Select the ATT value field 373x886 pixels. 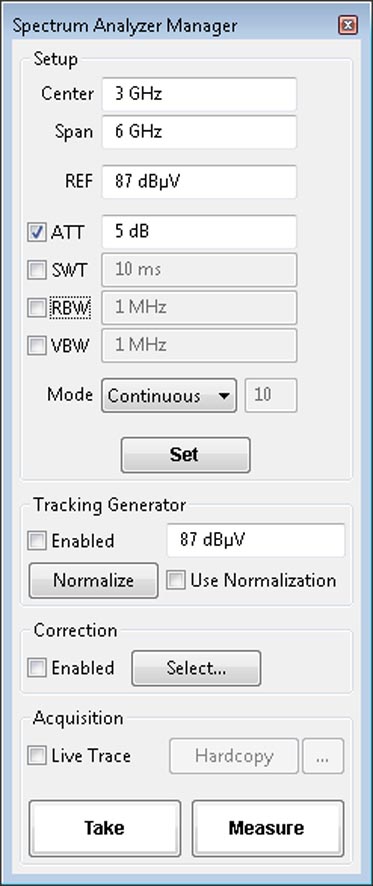pyautogui.click(x=199, y=232)
